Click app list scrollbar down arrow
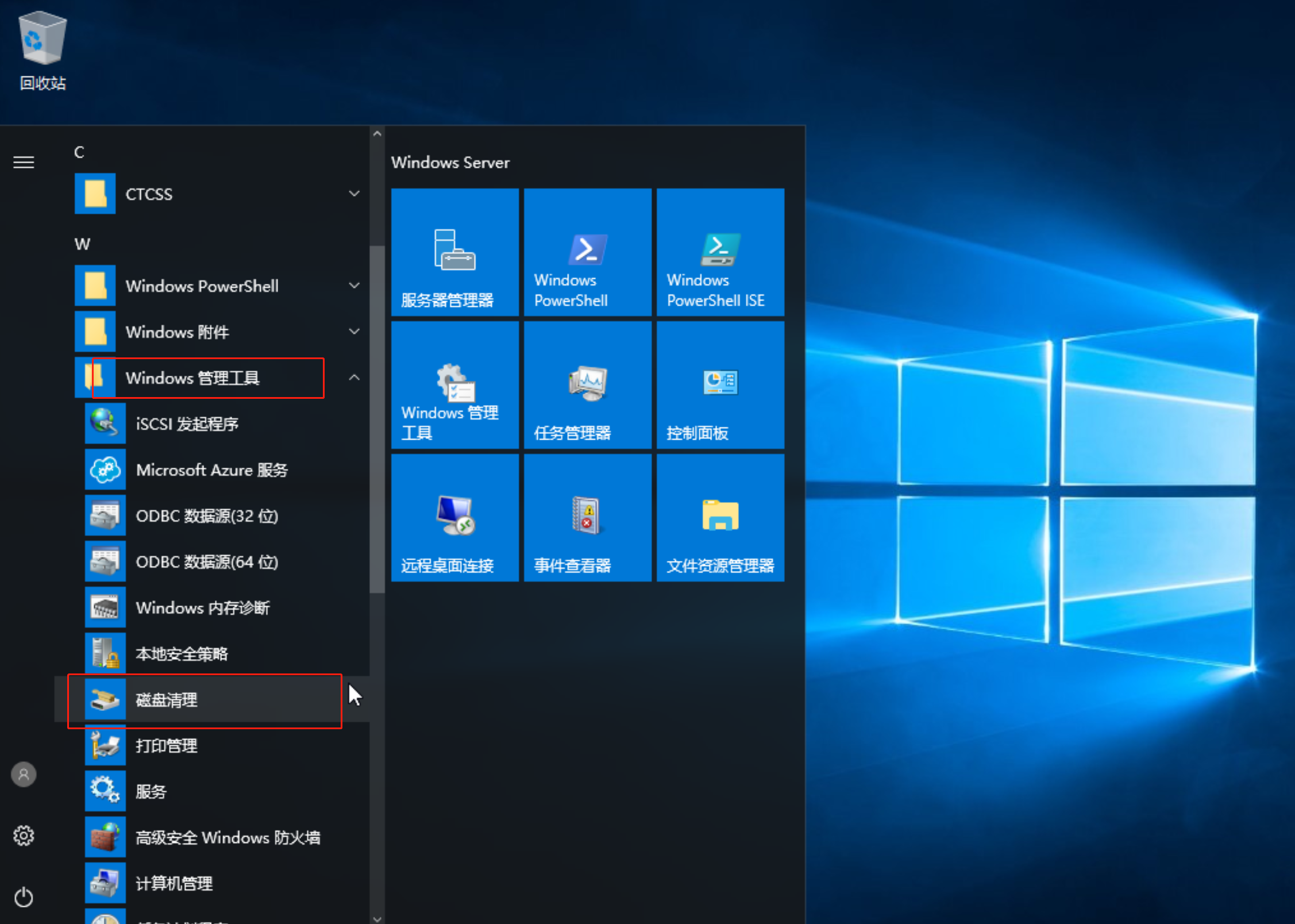Screen dimensions: 1295x924 [377, 918]
